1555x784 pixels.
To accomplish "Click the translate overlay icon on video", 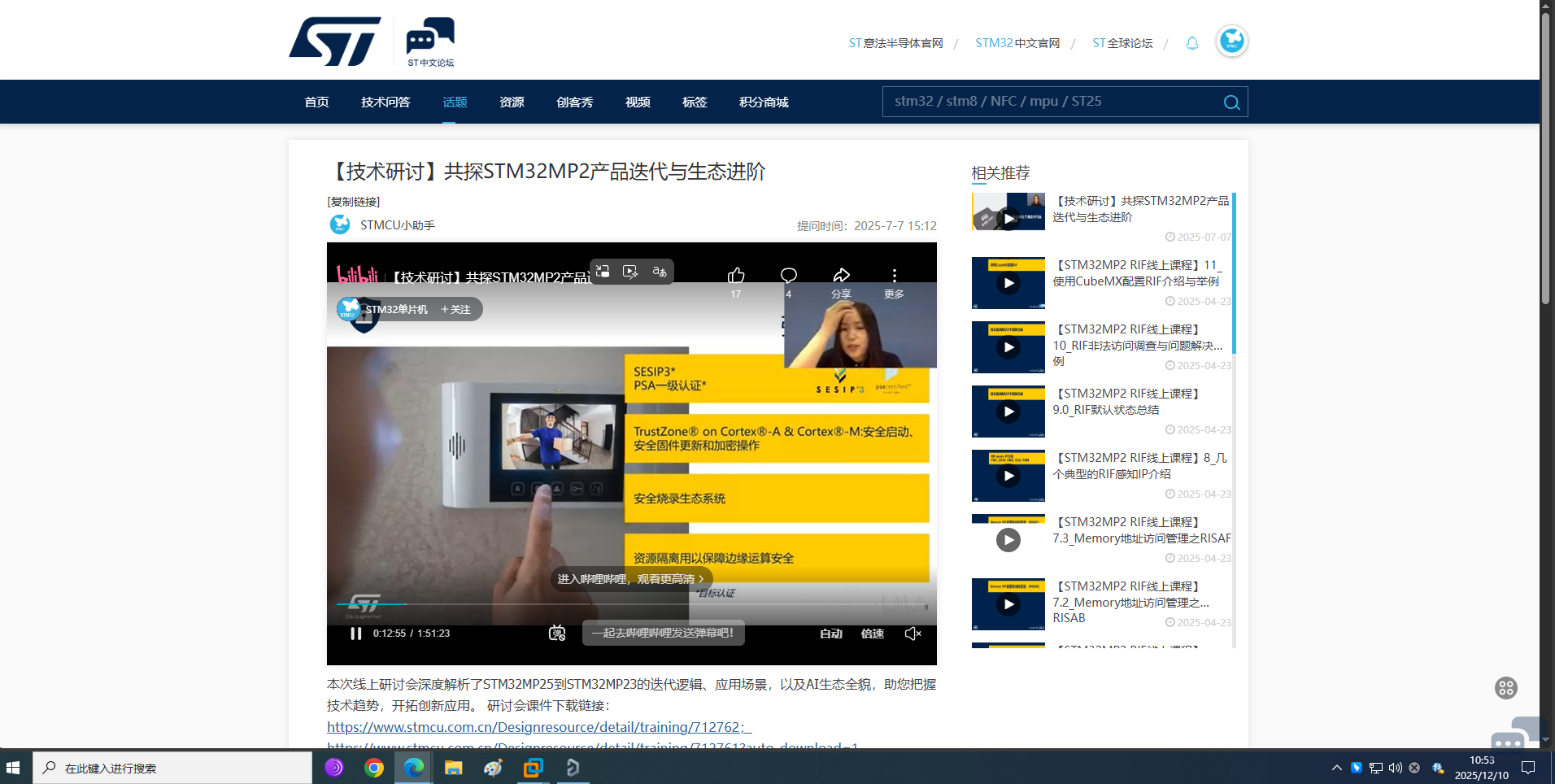I will click(660, 272).
